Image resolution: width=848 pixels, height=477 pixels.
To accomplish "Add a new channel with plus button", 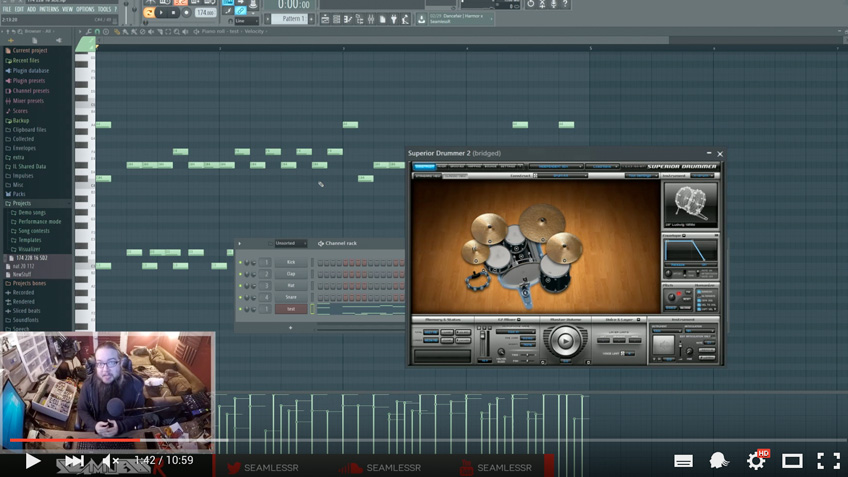I will [x=291, y=327].
